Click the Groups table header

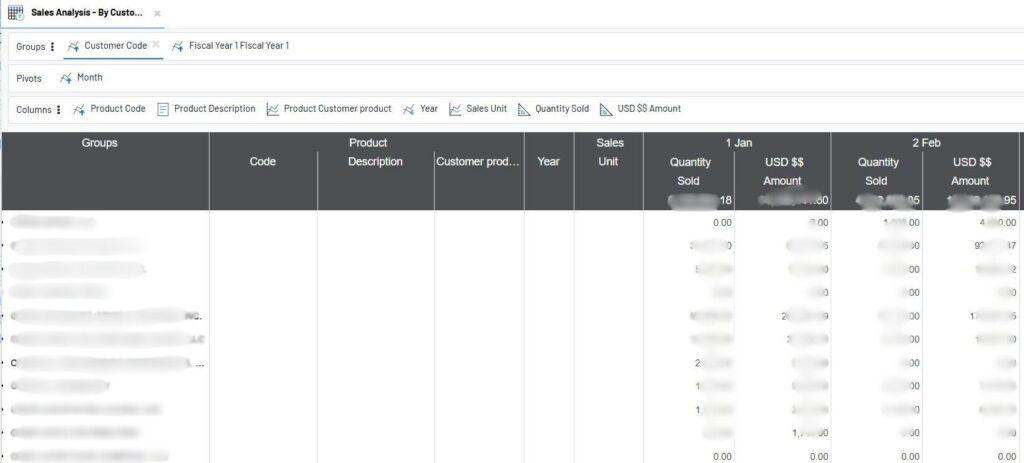[x=100, y=142]
